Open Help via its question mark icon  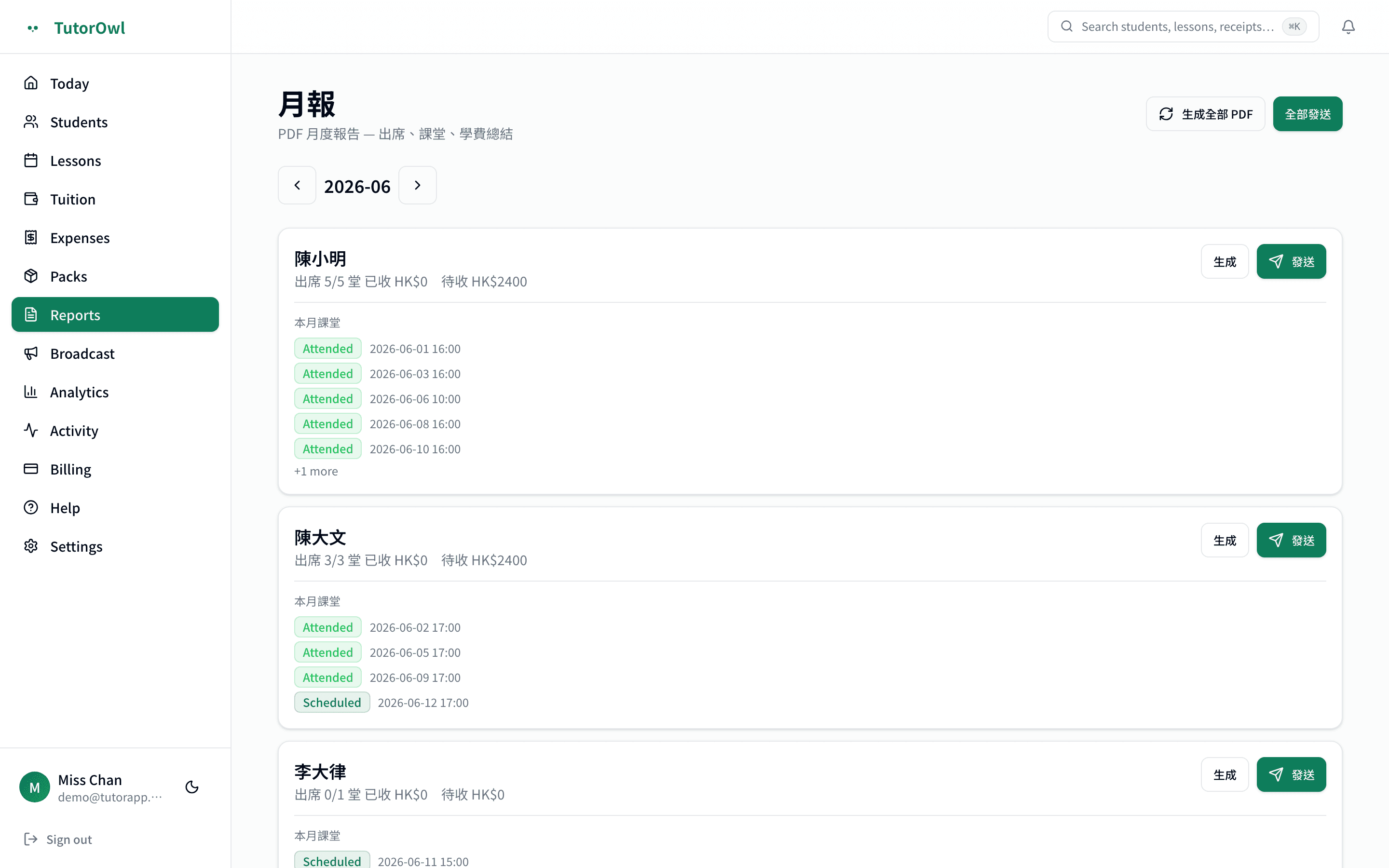pyautogui.click(x=31, y=507)
